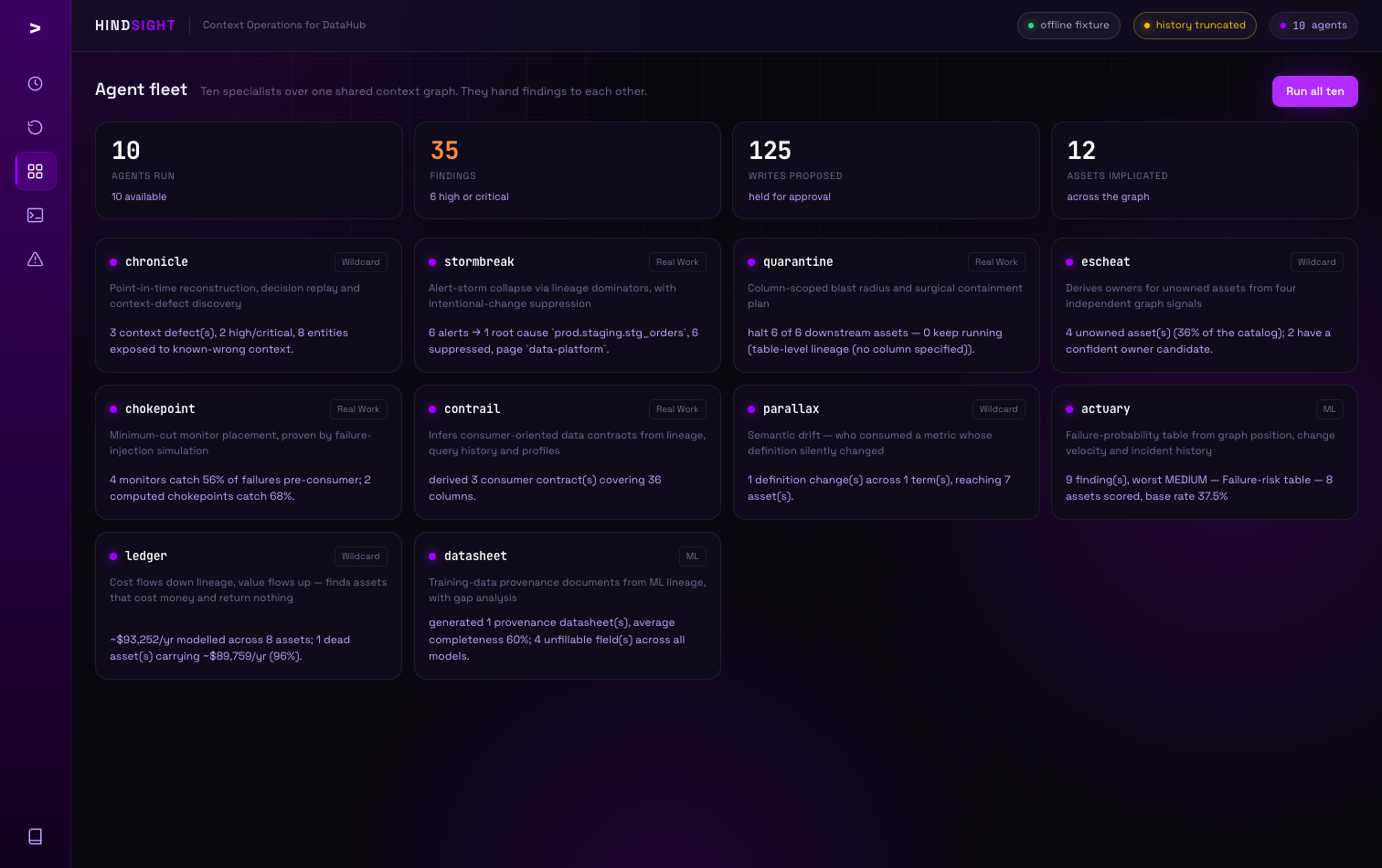Open the warning triangle alerts icon

pyautogui.click(x=36, y=259)
